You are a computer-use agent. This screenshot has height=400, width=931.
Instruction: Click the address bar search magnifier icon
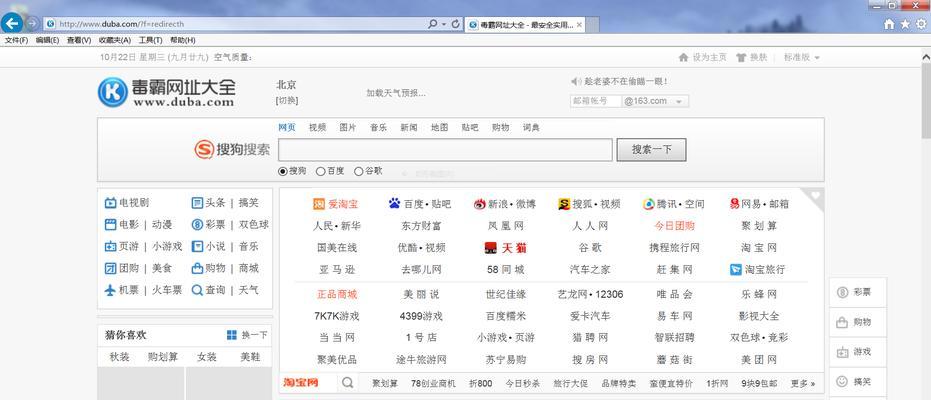pyautogui.click(x=433, y=24)
